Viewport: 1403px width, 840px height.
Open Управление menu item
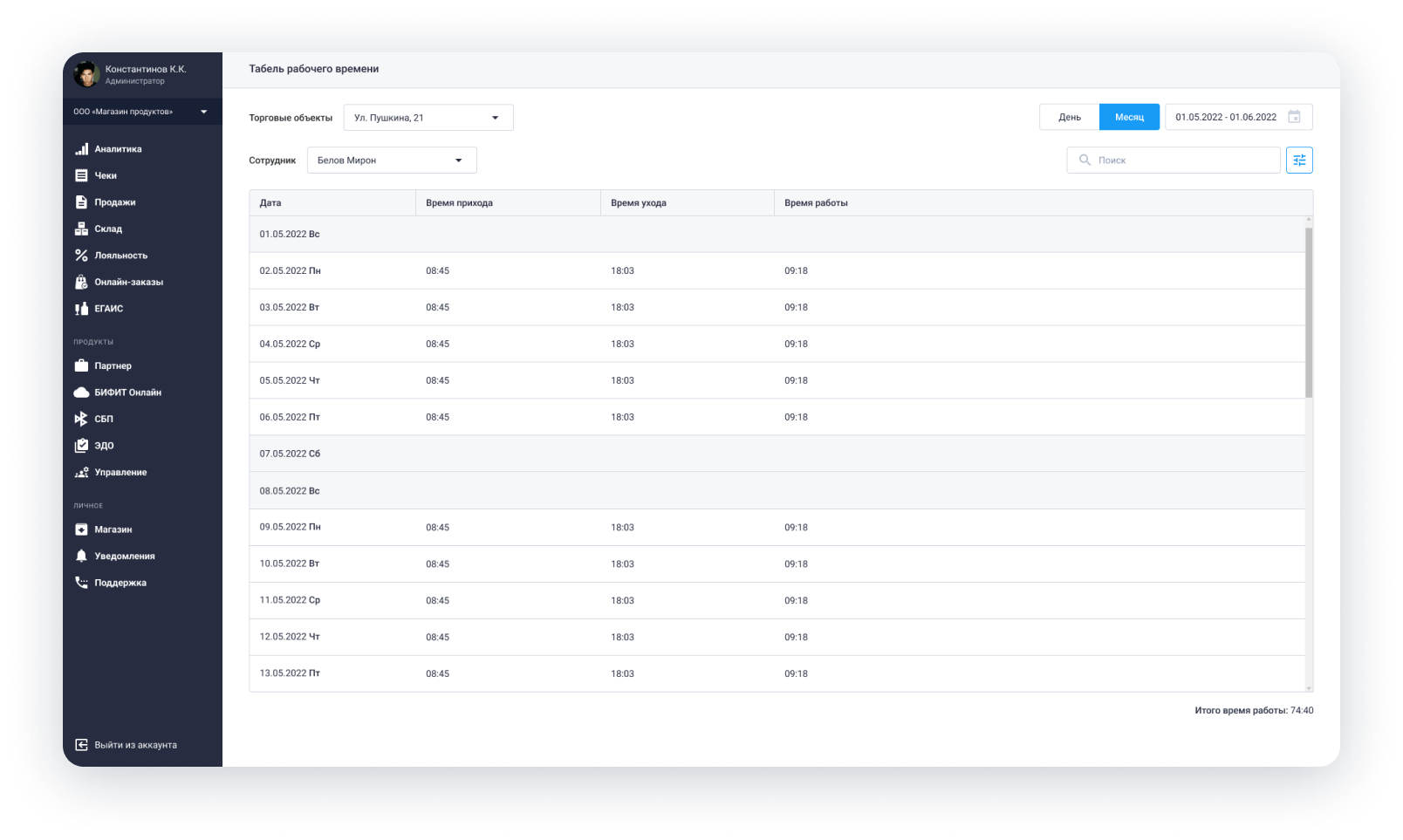(x=120, y=472)
